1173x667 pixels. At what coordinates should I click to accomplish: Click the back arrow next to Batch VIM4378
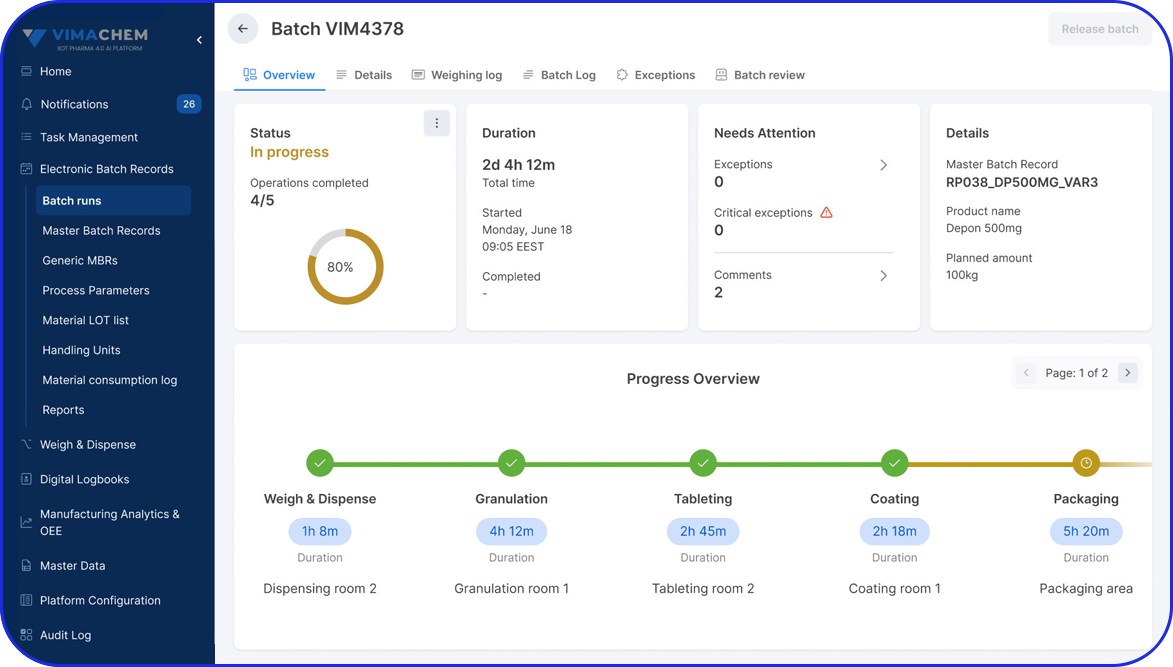[243, 29]
